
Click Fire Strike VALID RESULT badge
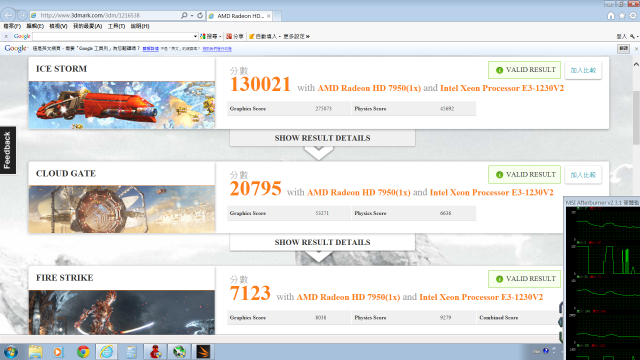click(524, 279)
